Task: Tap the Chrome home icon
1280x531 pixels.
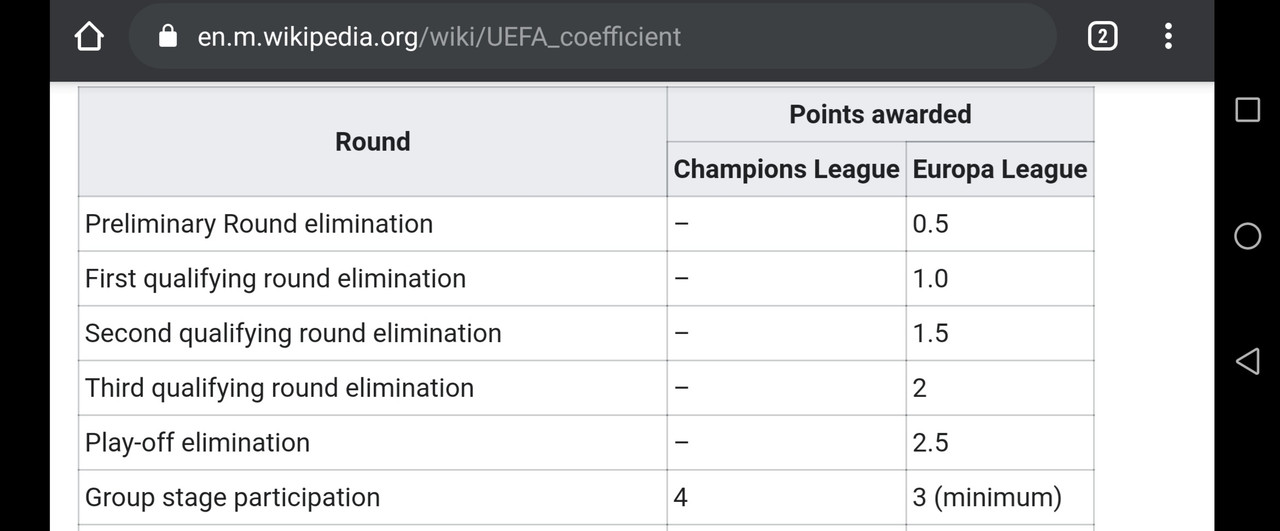Action: [89, 37]
